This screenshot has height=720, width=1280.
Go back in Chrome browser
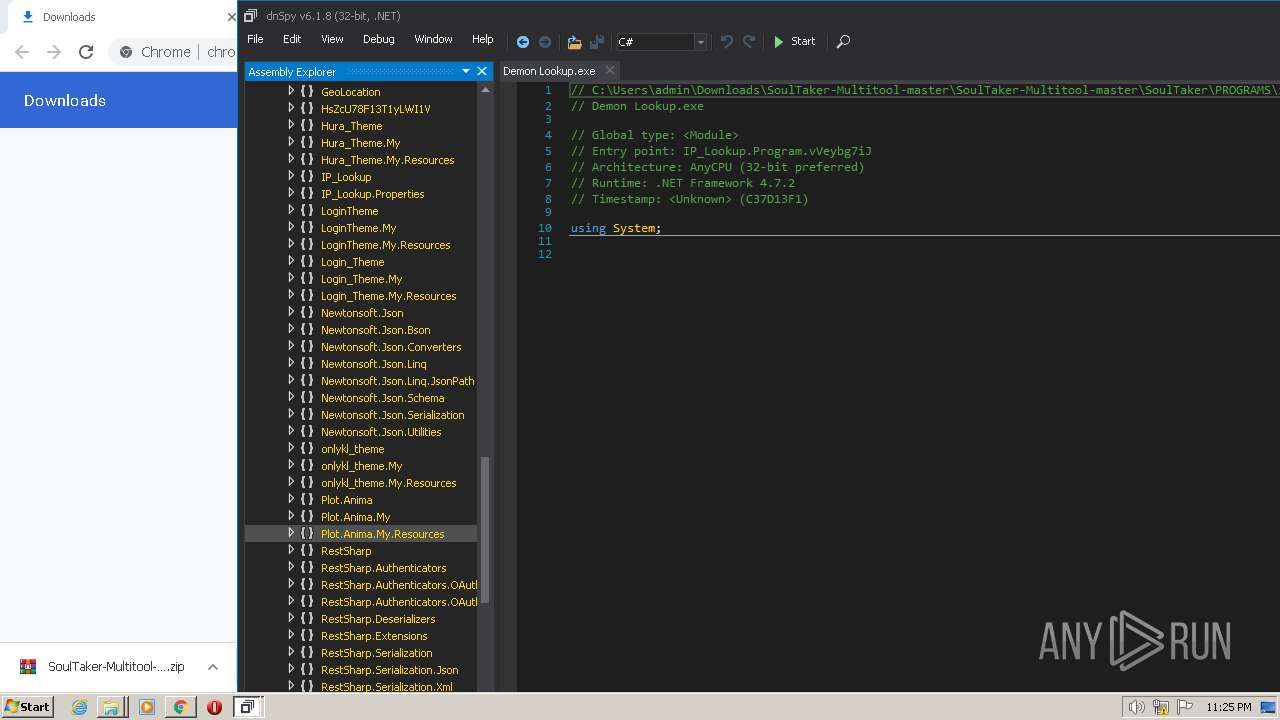(22, 52)
